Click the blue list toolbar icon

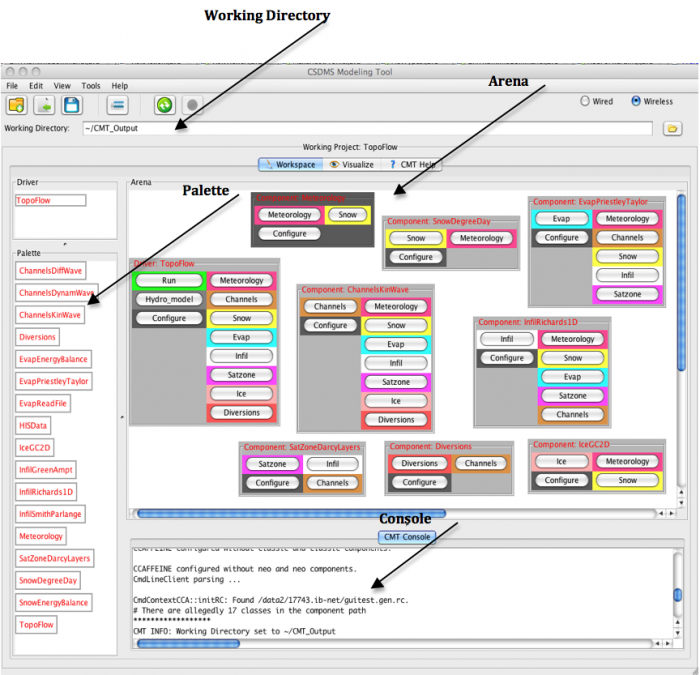point(117,105)
